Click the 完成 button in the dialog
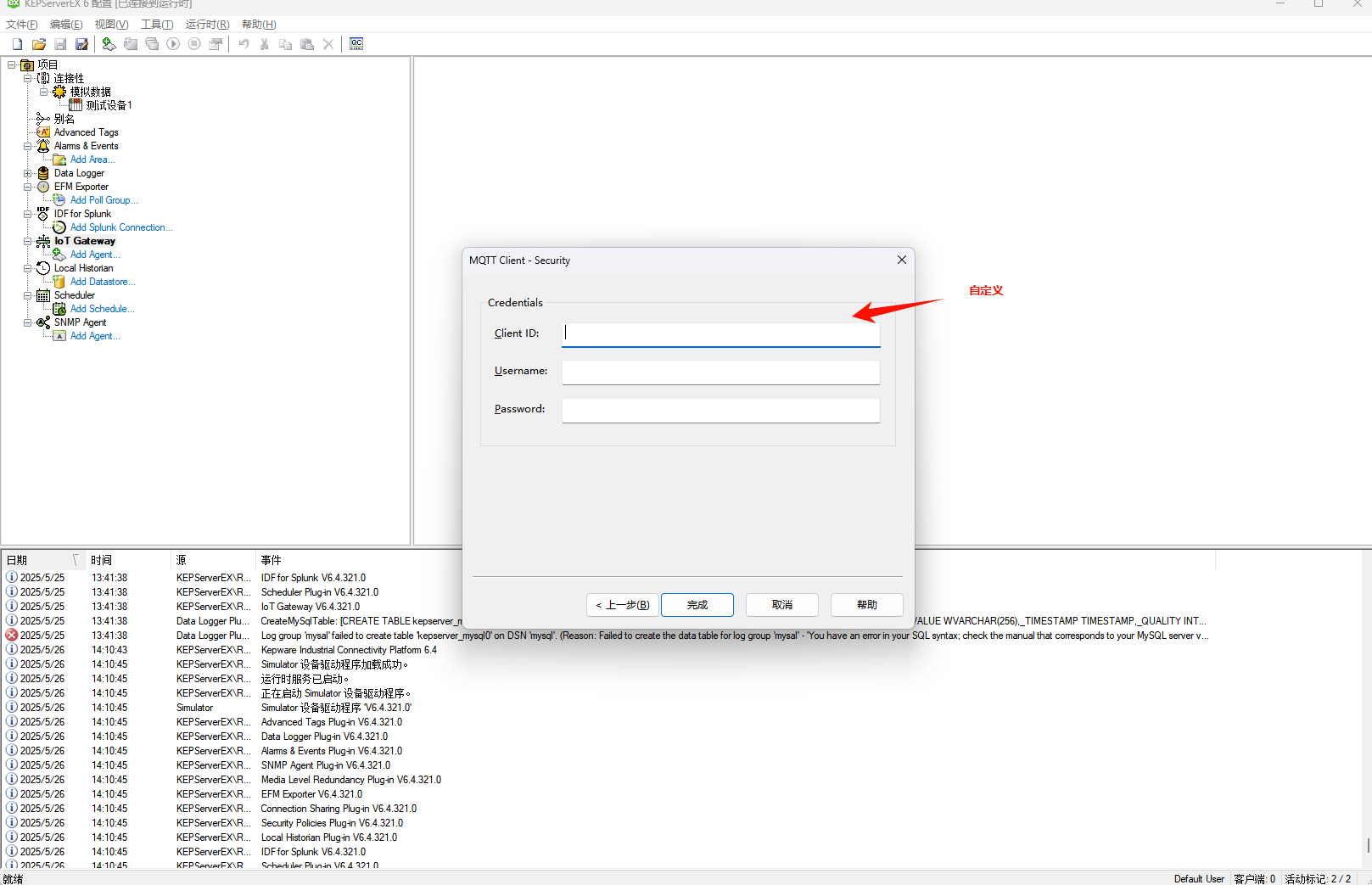Viewport: 1372px width, 885px height. tap(697, 604)
